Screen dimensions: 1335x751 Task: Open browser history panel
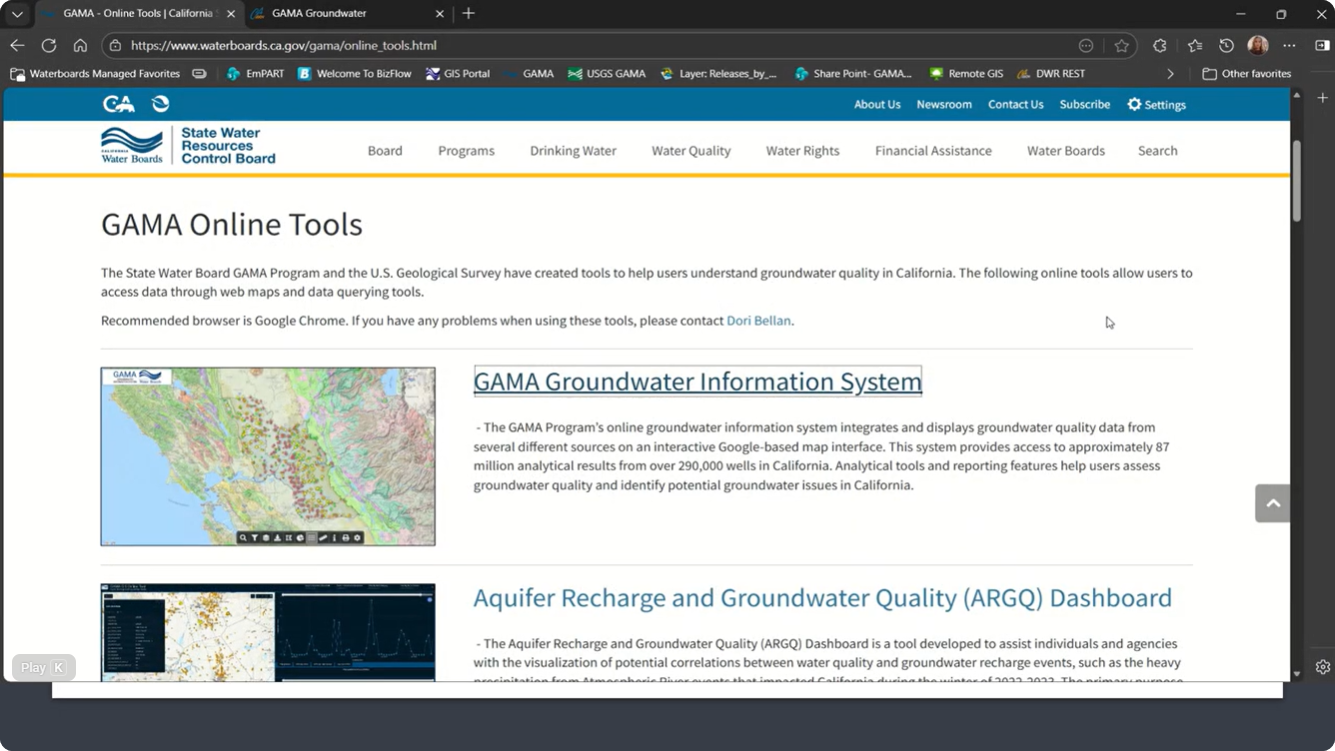coord(1226,45)
